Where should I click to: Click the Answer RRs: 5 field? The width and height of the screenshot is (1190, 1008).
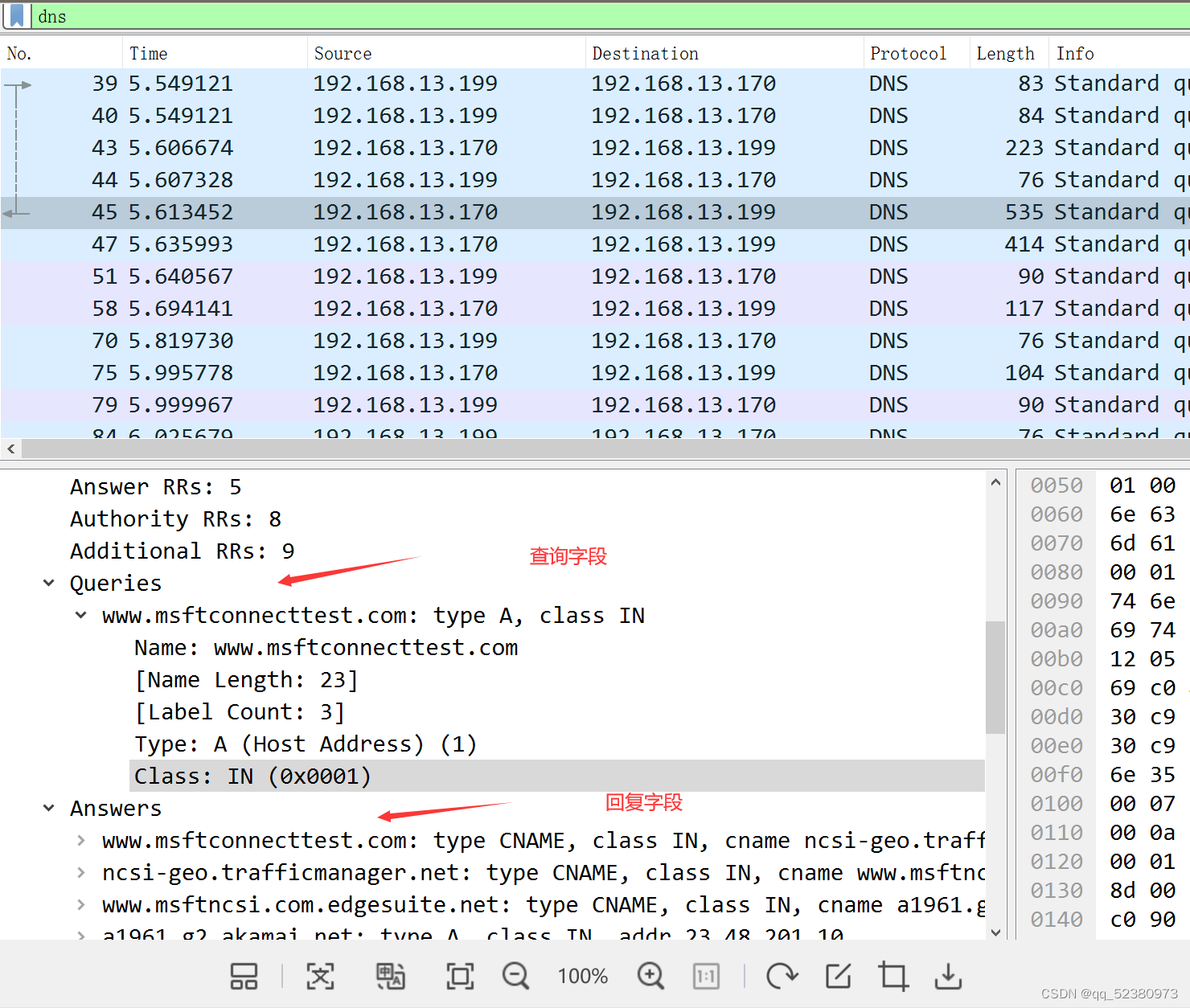coord(155,487)
